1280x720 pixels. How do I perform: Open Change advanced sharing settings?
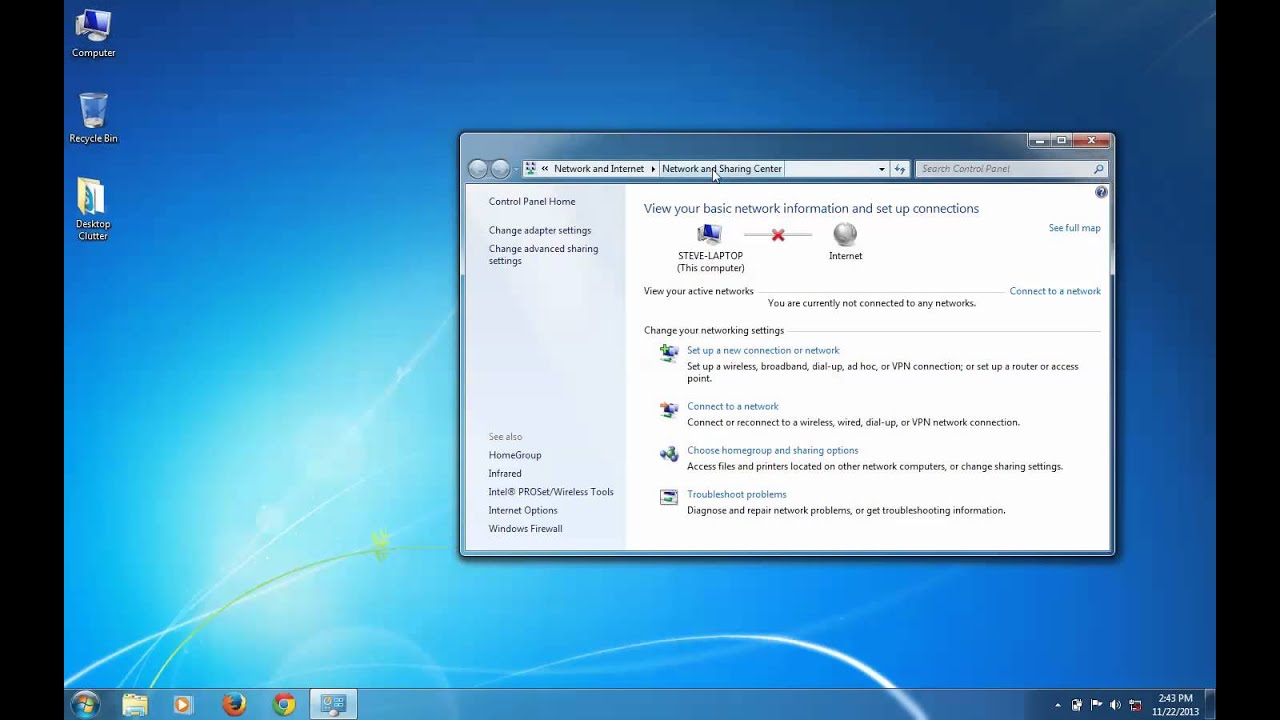(543, 255)
